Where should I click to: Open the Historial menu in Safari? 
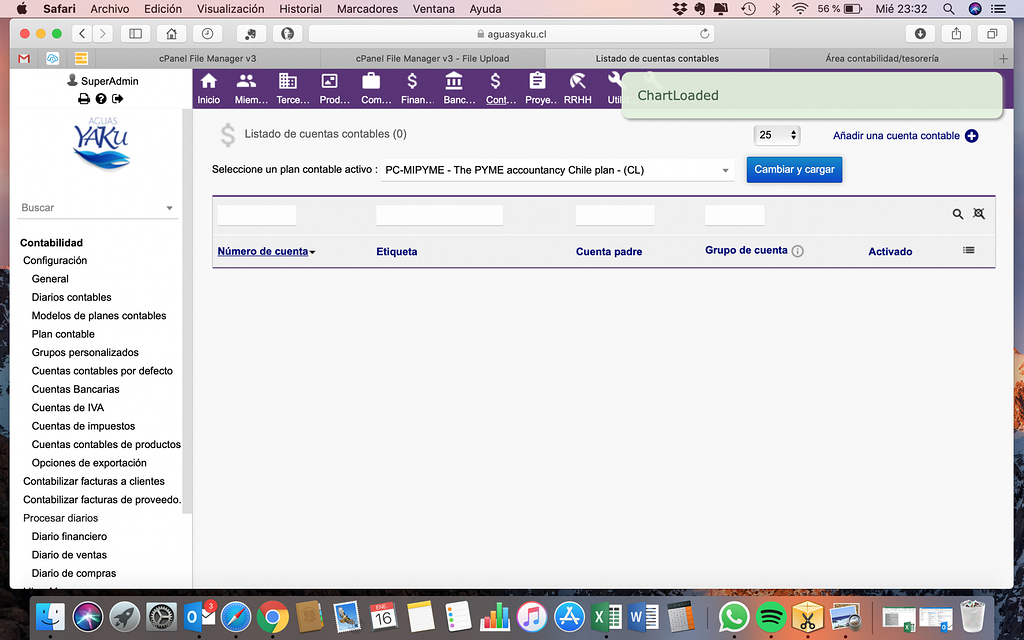pos(300,8)
